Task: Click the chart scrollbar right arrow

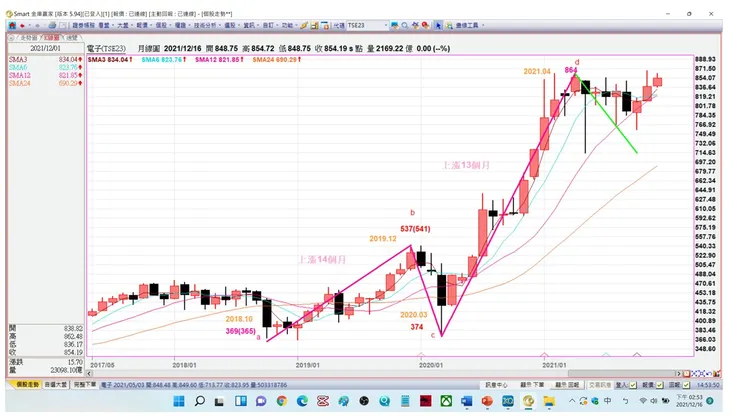Action: [679, 374]
